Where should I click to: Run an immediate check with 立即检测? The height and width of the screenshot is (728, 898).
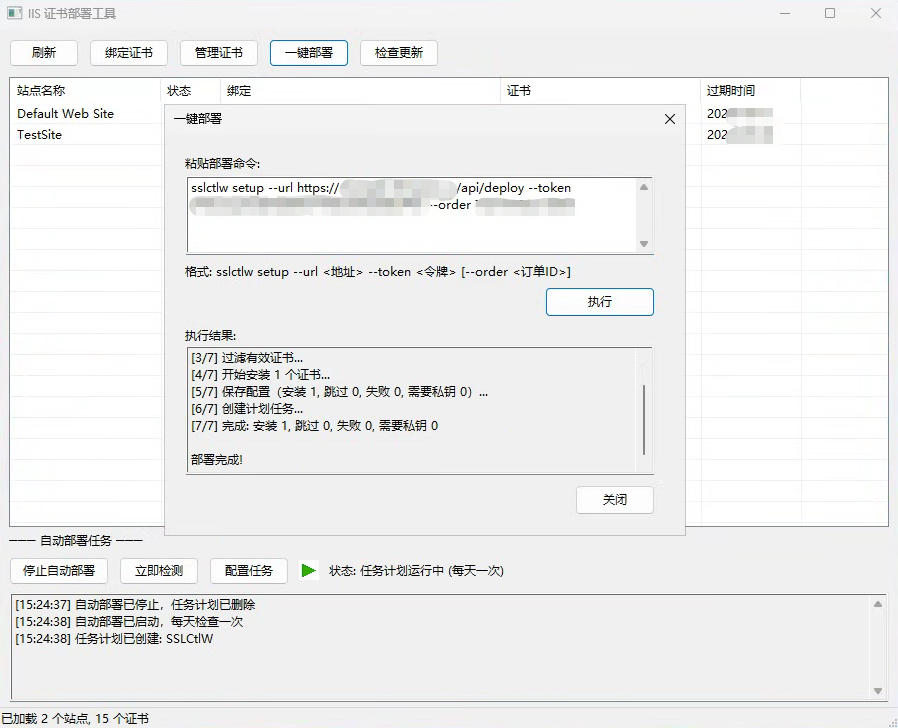pyautogui.click(x=158, y=570)
